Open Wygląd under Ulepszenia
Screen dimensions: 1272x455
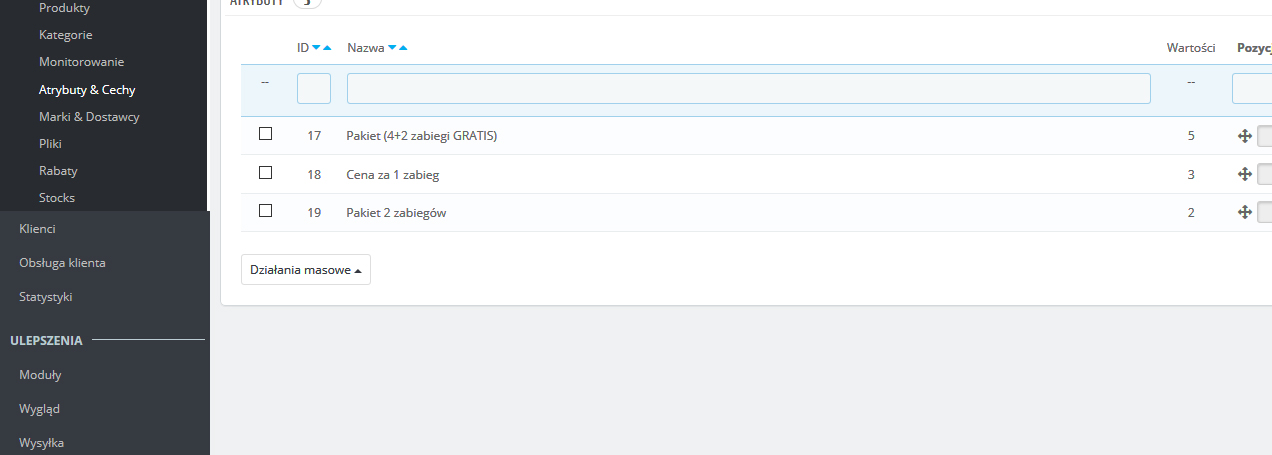(x=40, y=409)
